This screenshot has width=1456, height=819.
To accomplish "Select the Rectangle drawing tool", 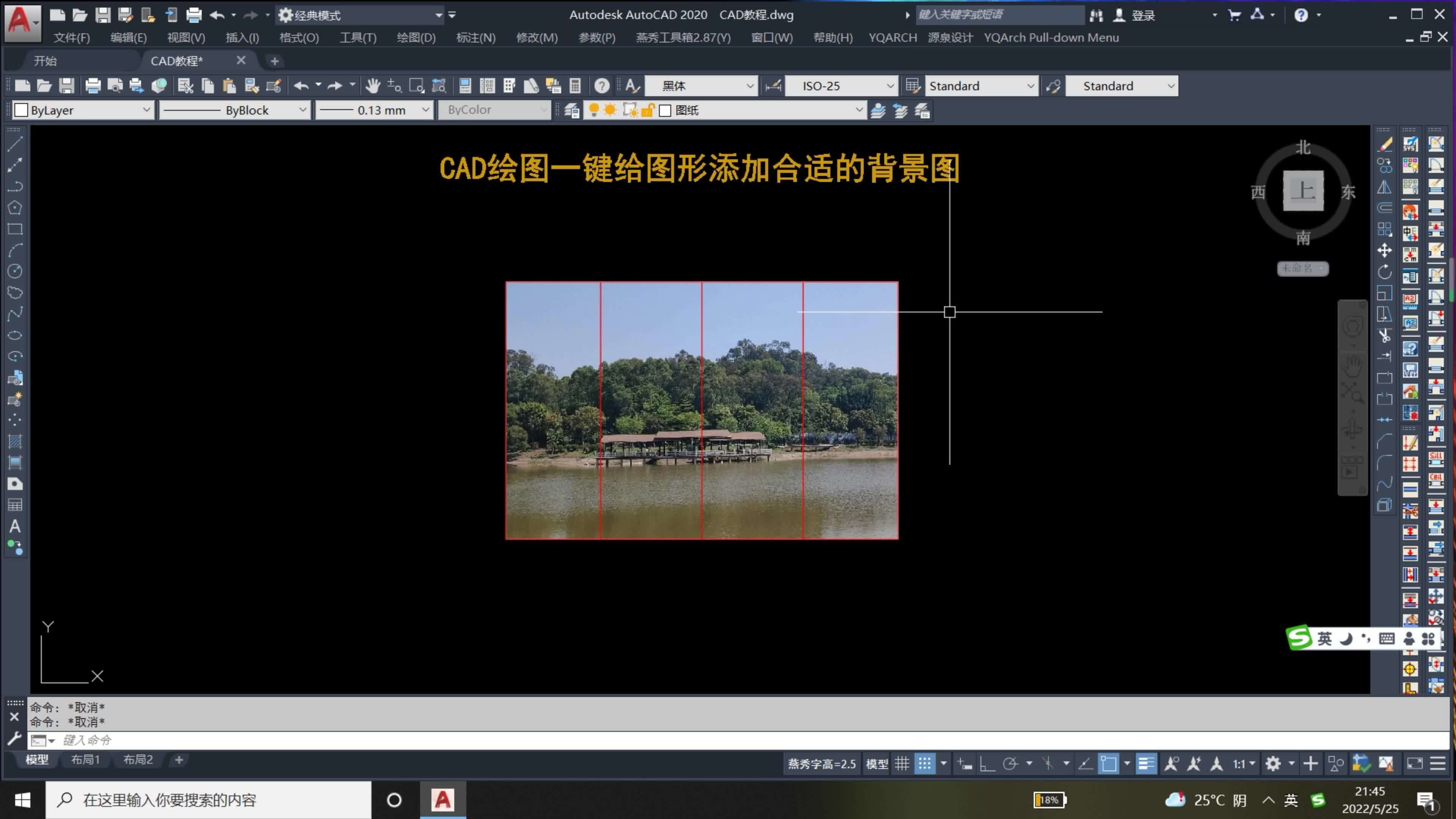I will click(15, 229).
